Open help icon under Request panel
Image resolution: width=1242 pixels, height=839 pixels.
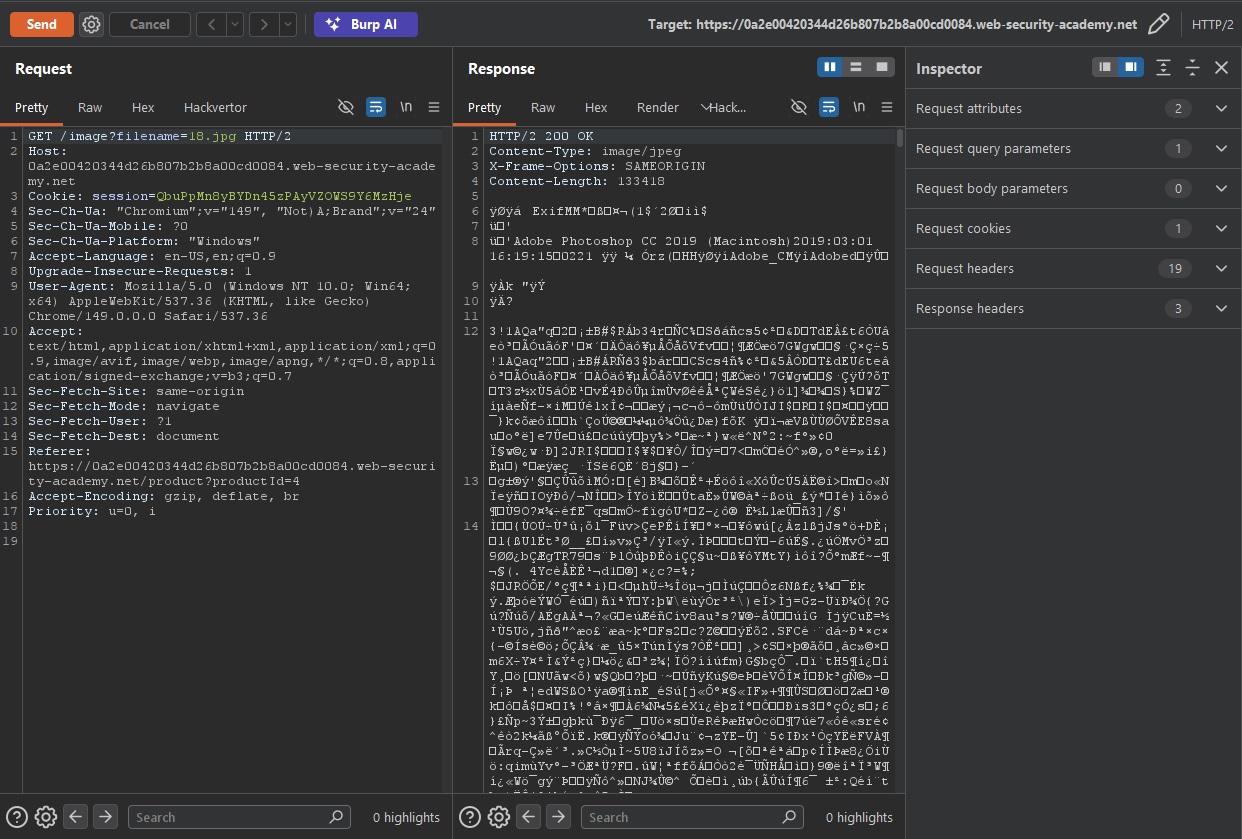click(x=16, y=816)
